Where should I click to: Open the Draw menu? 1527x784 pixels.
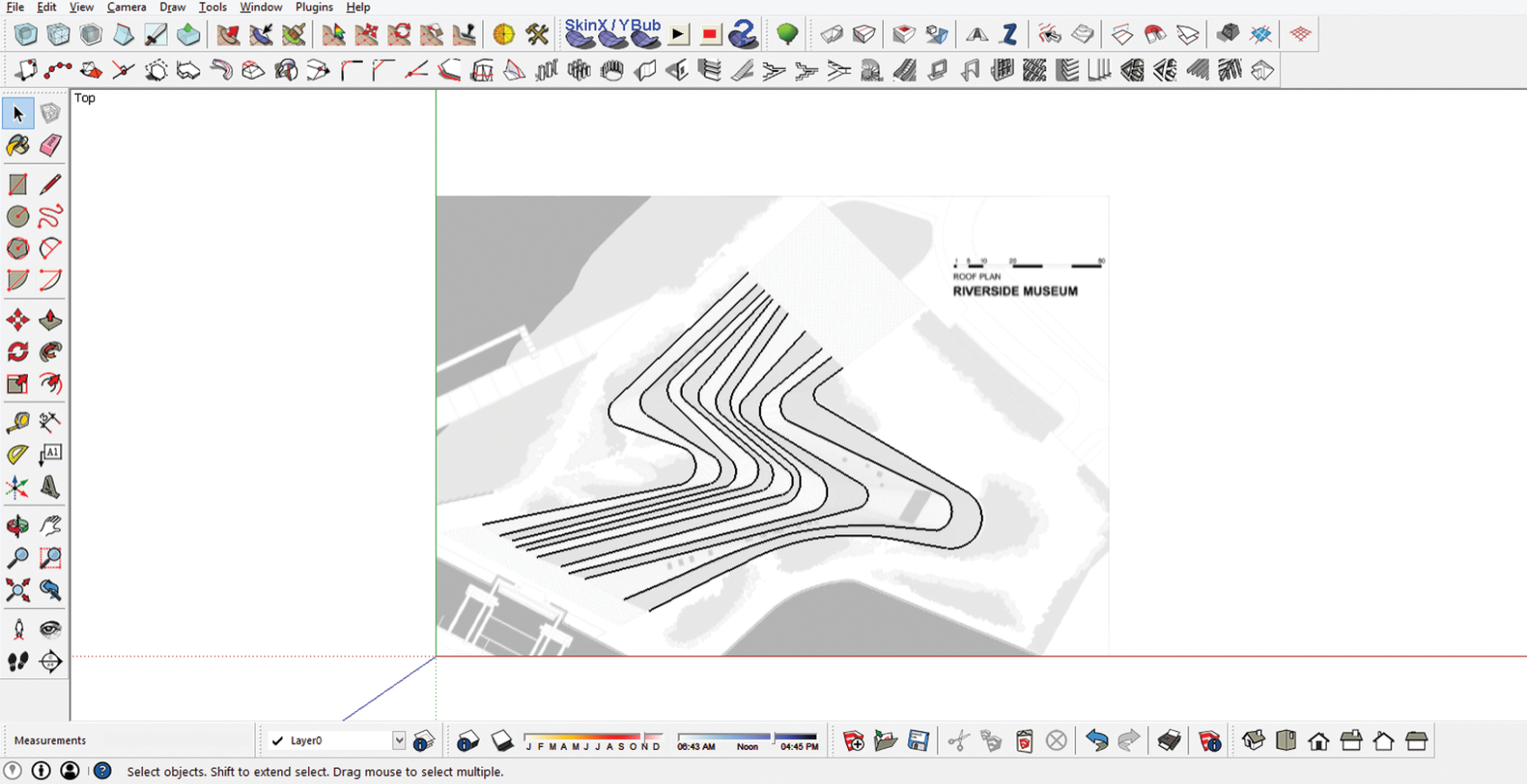tap(172, 7)
